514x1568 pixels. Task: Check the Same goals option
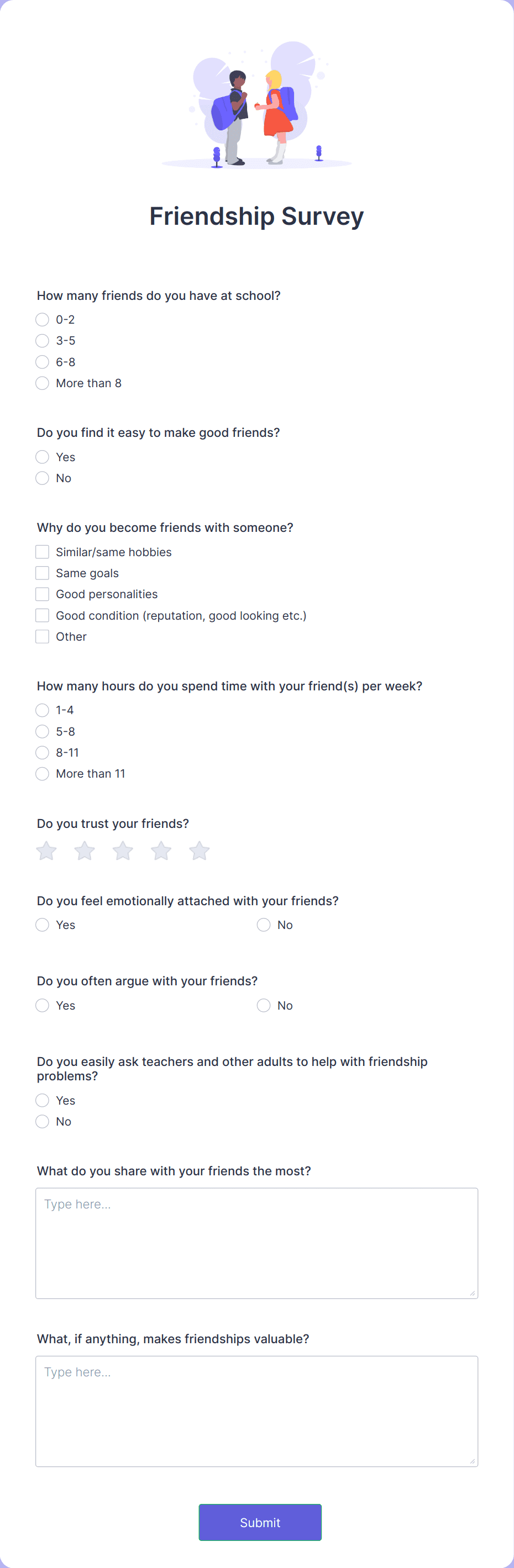(42, 573)
